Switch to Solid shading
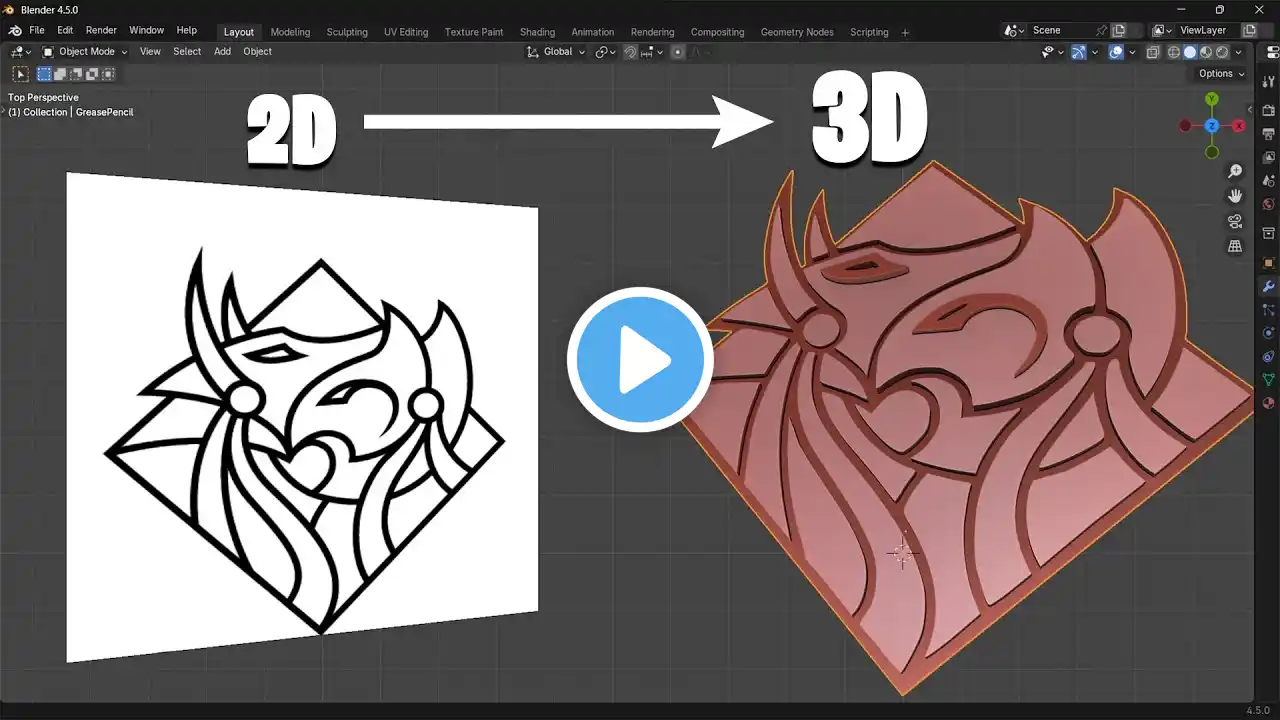 (x=1190, y=52)
